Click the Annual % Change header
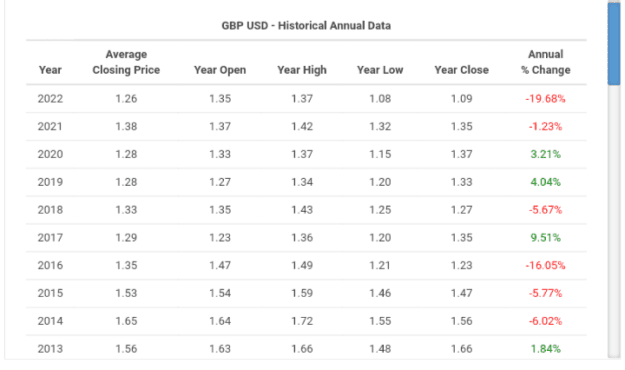Image resolution: width=625 pixels, height=370 pixels. (x=546, y=62)
